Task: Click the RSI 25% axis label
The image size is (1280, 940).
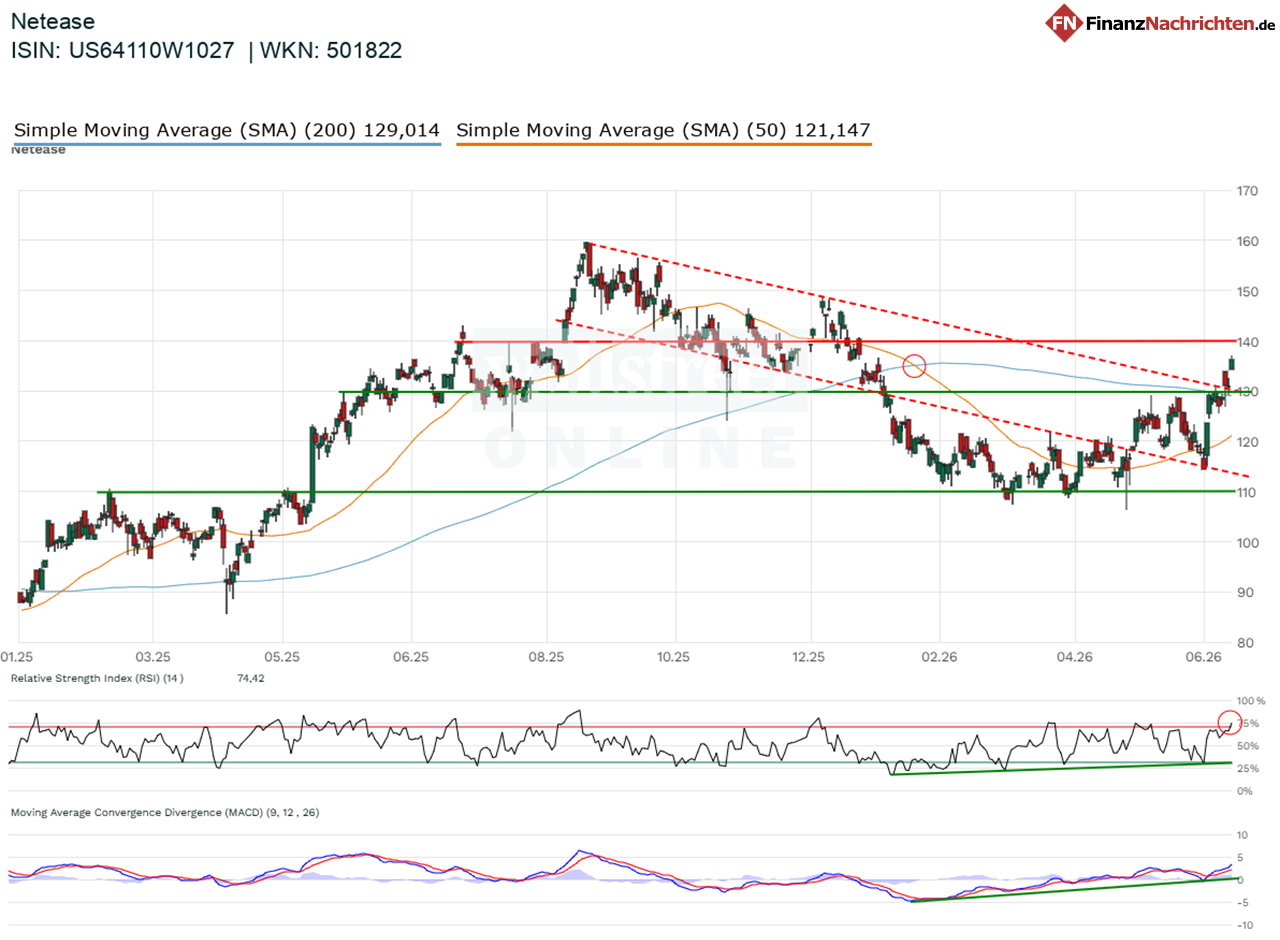Action: 1248,769
